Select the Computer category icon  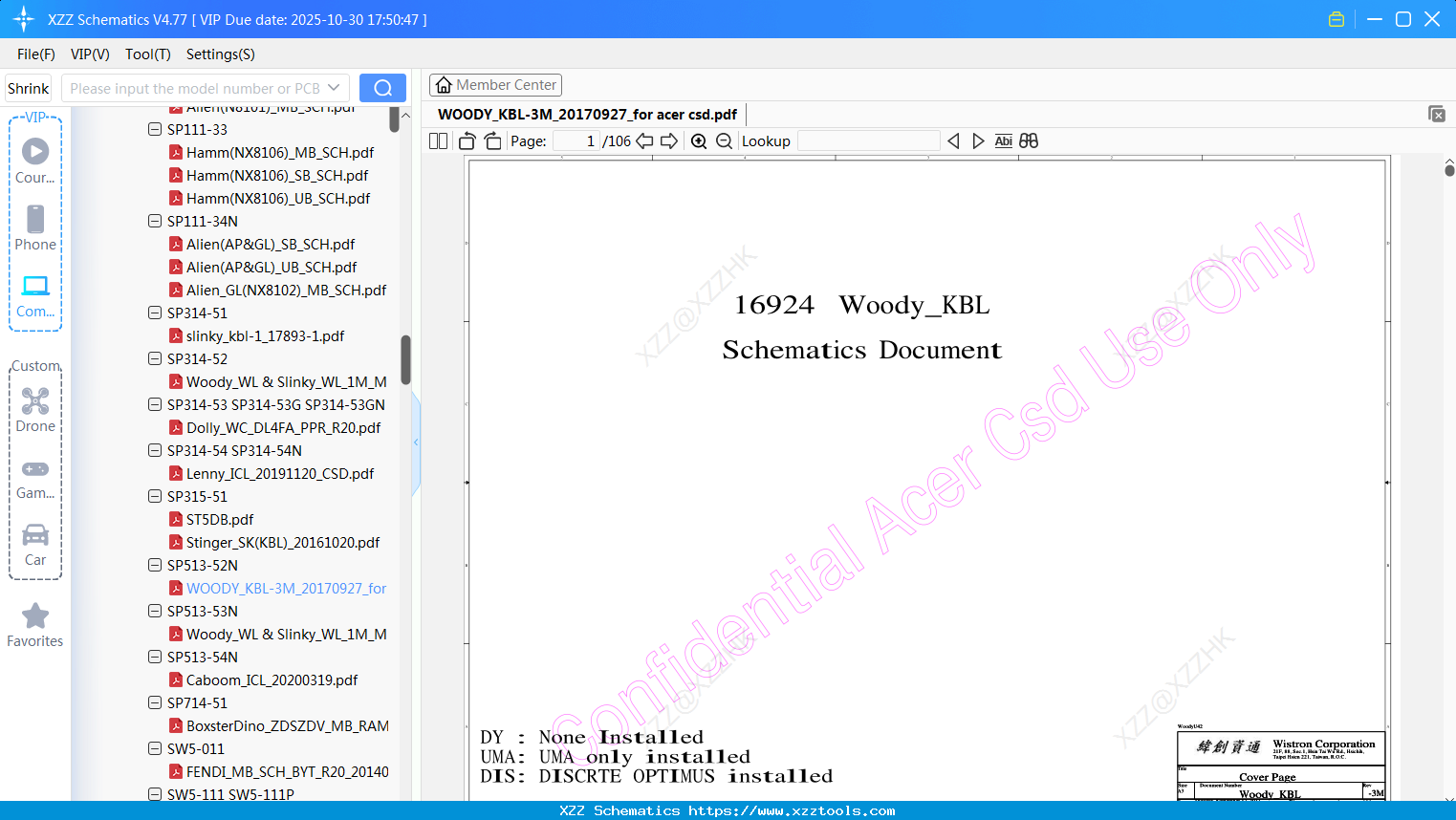35,295
